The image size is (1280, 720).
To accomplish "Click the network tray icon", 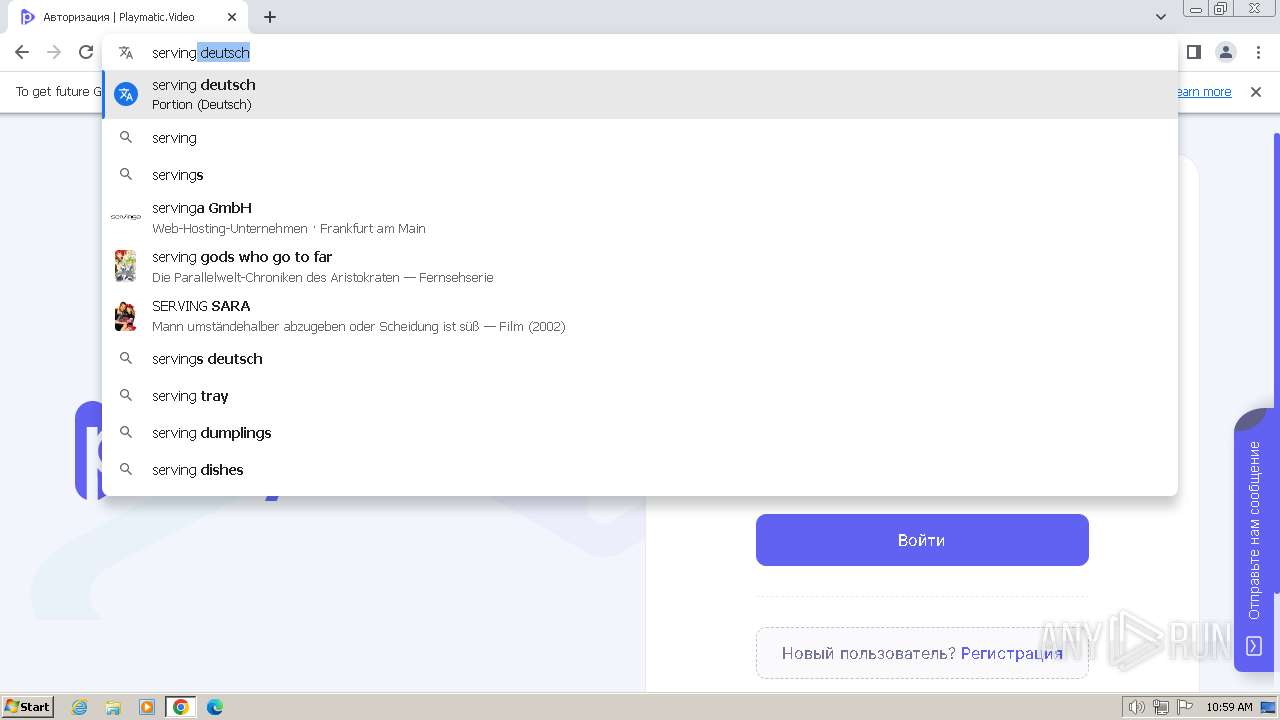I will tap(1161, 707).
